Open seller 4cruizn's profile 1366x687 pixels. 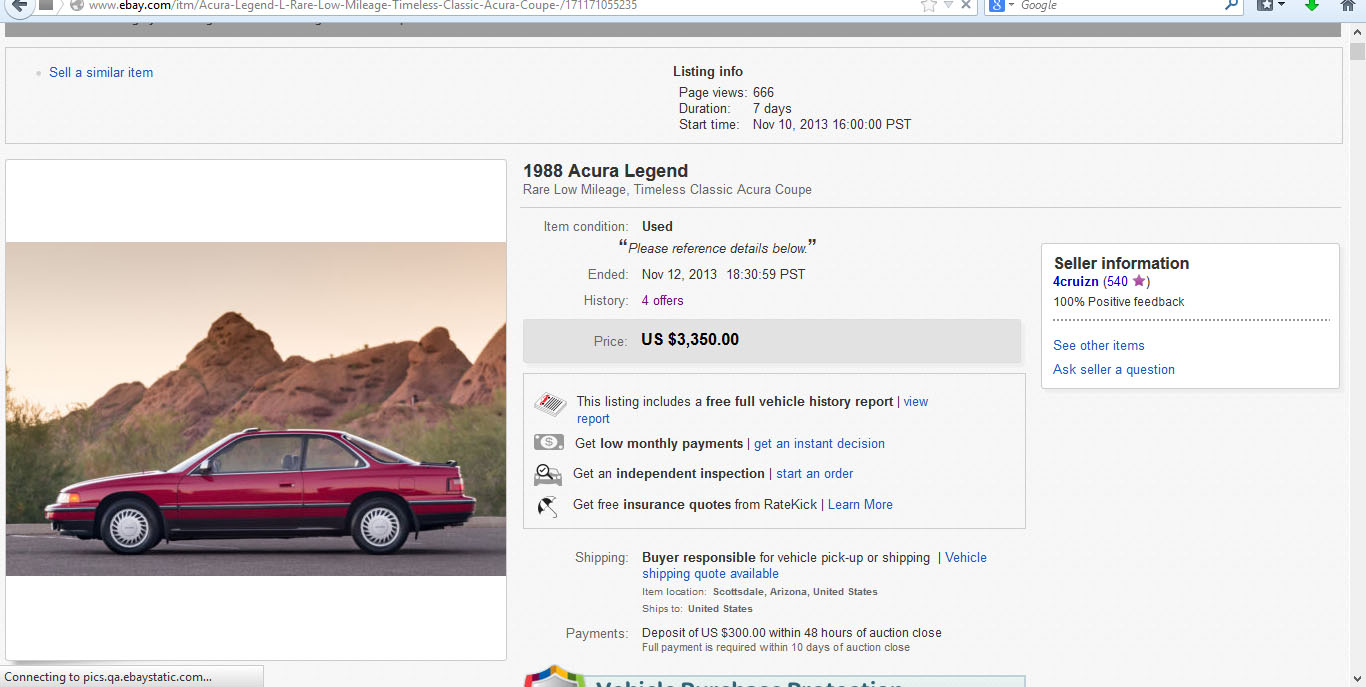click(1075, 282)
